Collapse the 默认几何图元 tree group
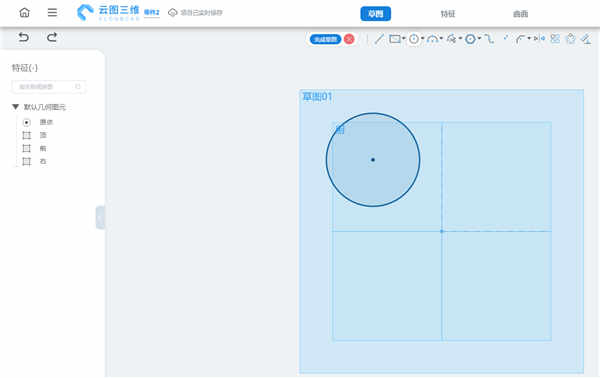Image resolution: width=600 pixels, height=378 pixels. 15,107
